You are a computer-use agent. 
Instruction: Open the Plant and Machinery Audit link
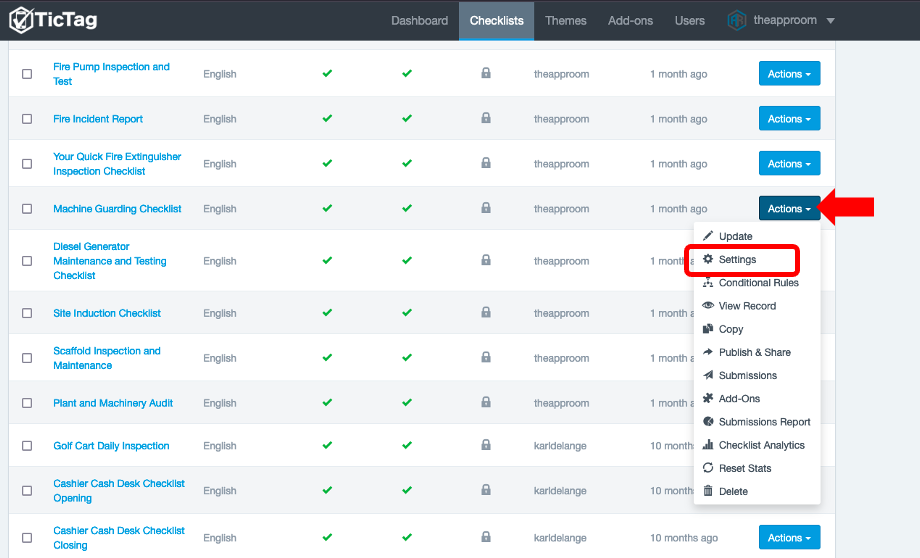[113, 403]
